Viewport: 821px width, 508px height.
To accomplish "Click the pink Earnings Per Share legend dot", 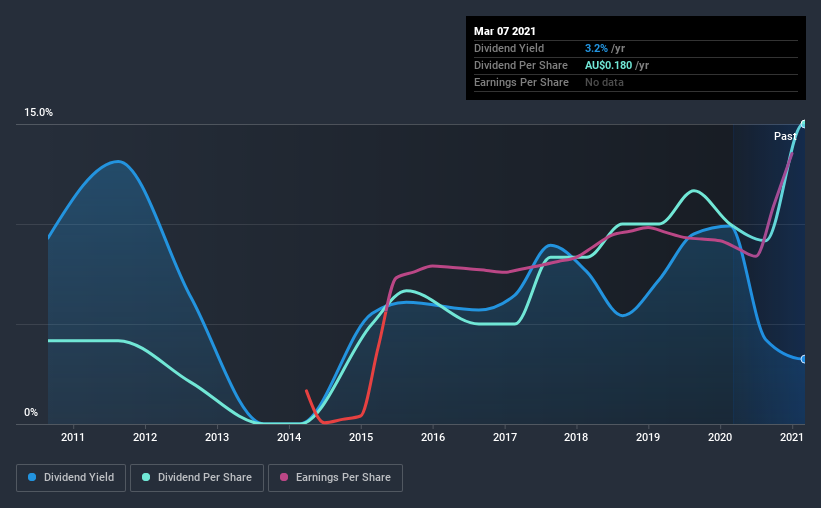I will tap(284, 477).
